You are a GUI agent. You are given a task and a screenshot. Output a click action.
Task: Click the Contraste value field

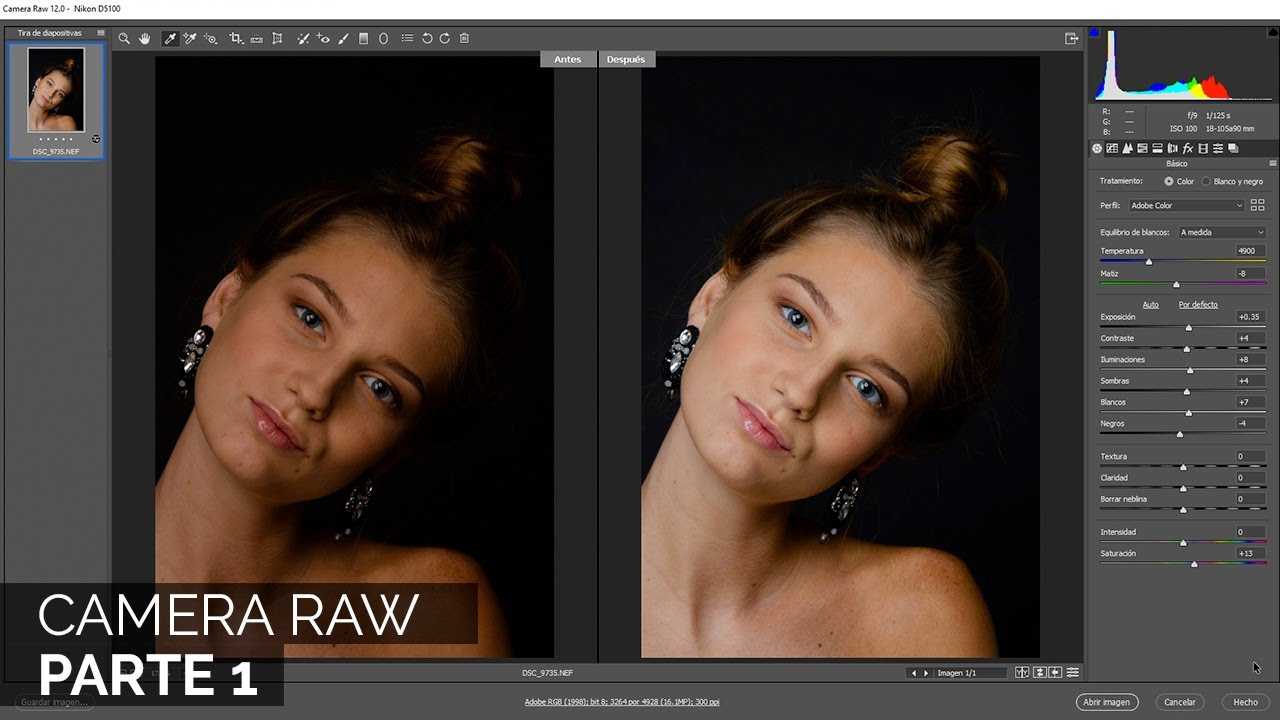1249,338
